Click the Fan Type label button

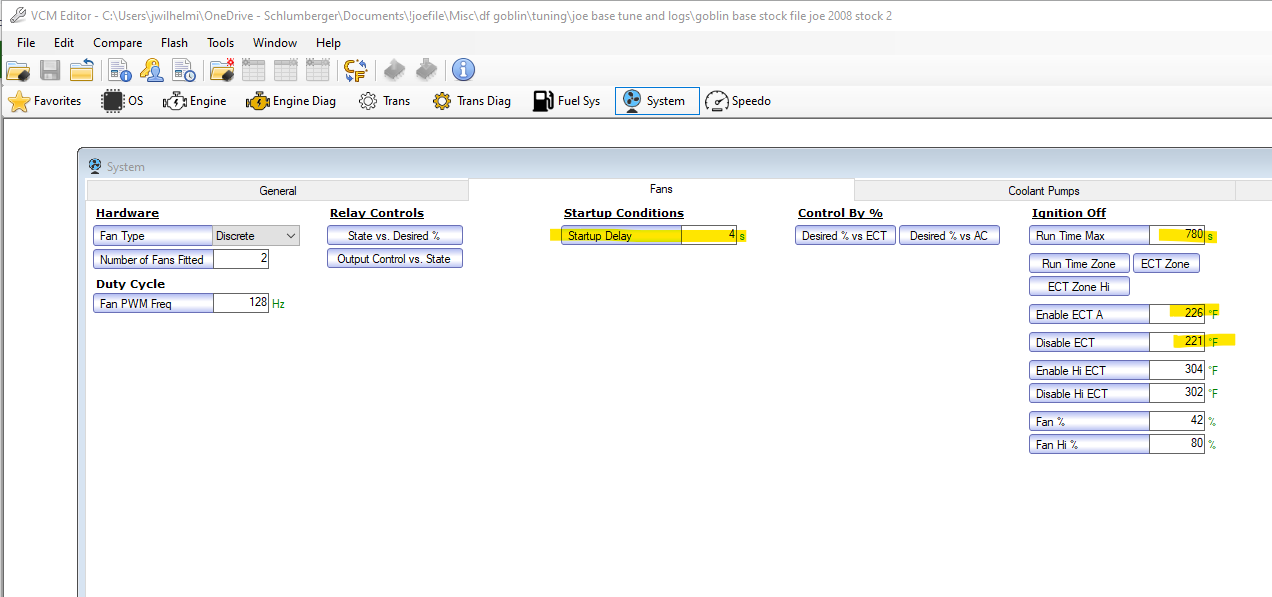[x=153, y=236]
